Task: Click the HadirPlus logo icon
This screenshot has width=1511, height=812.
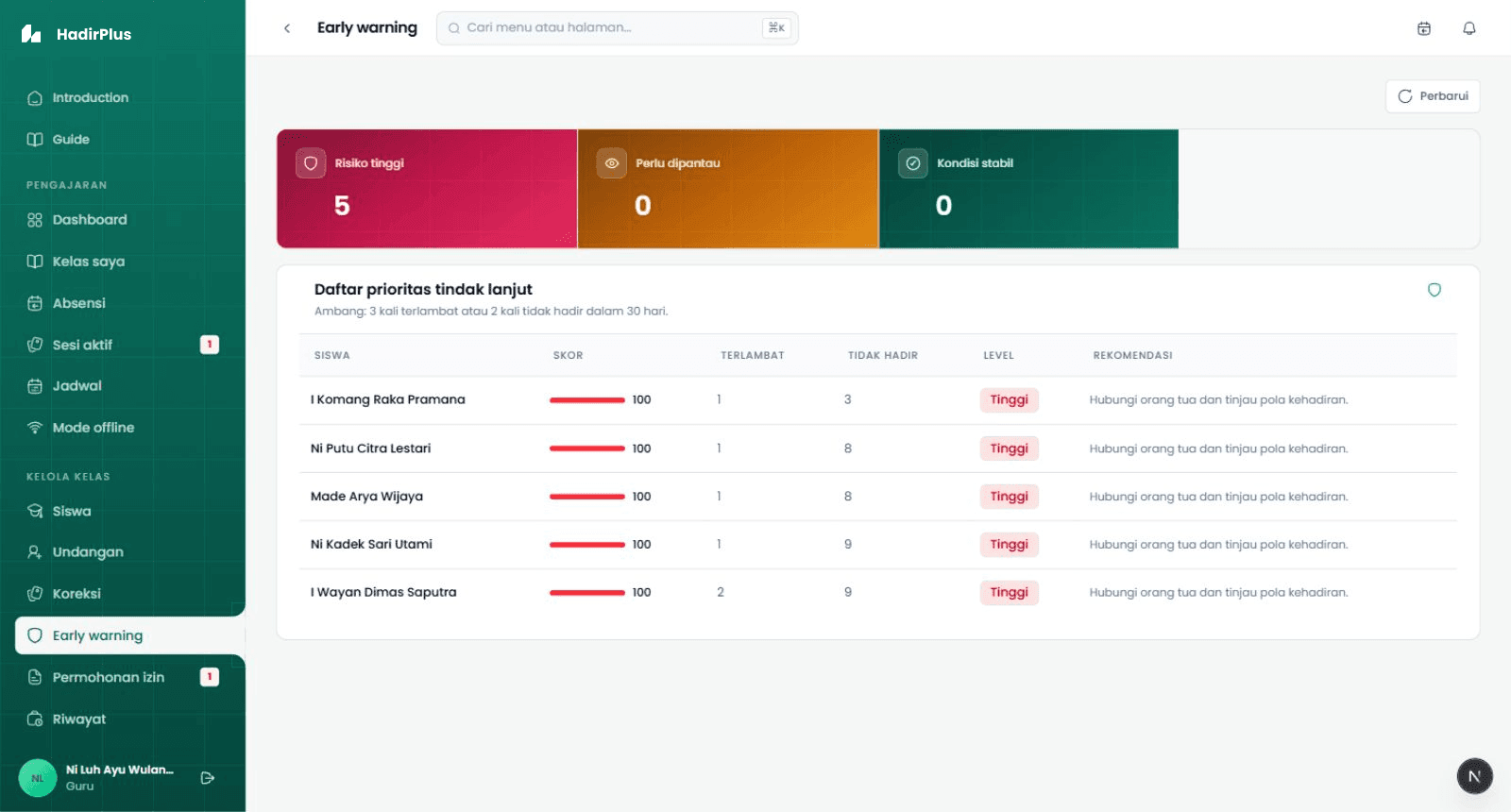Action: (31, 34)
